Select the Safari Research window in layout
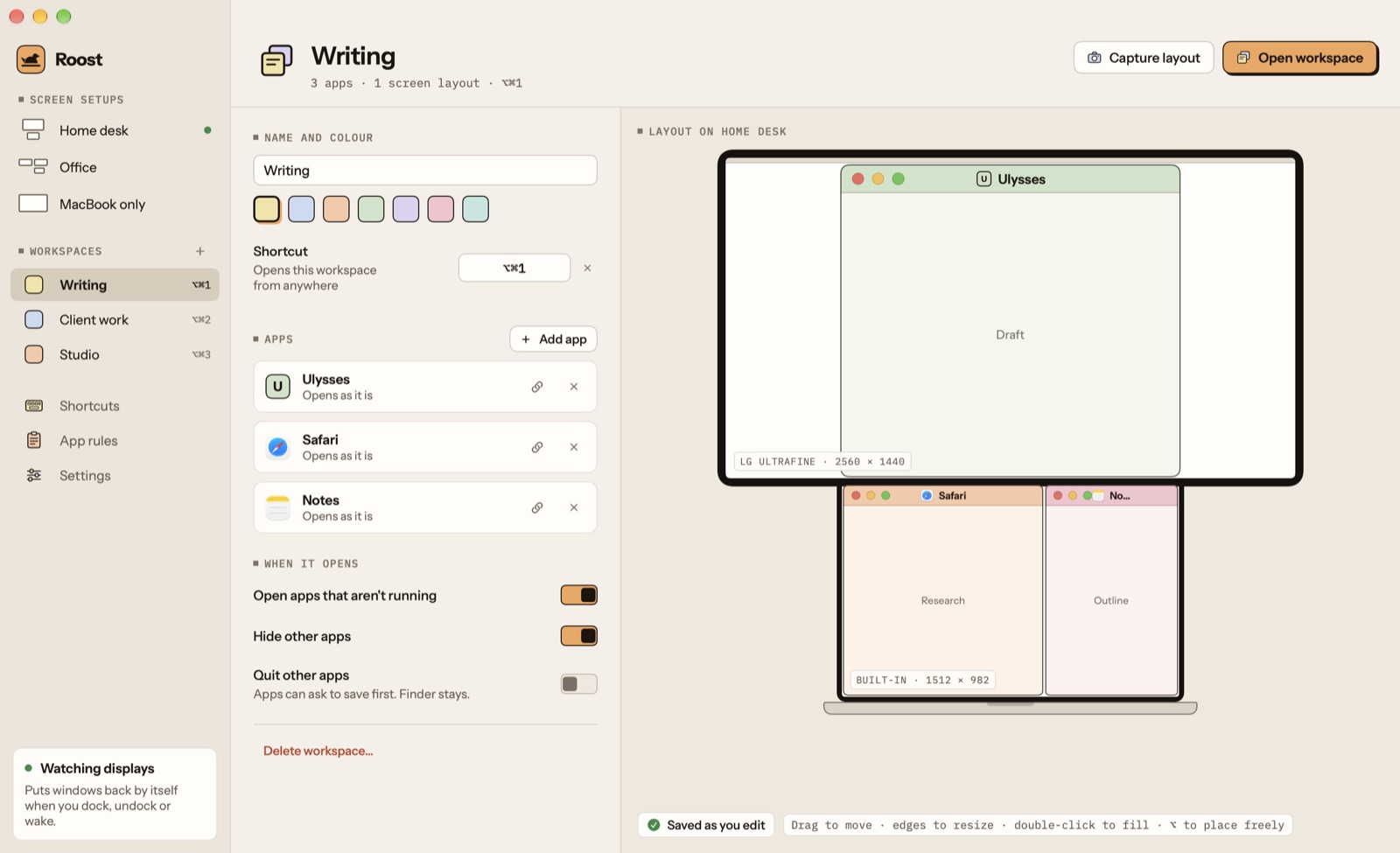The height and width of the screenshot is (853, 1400). click(943, 591)
